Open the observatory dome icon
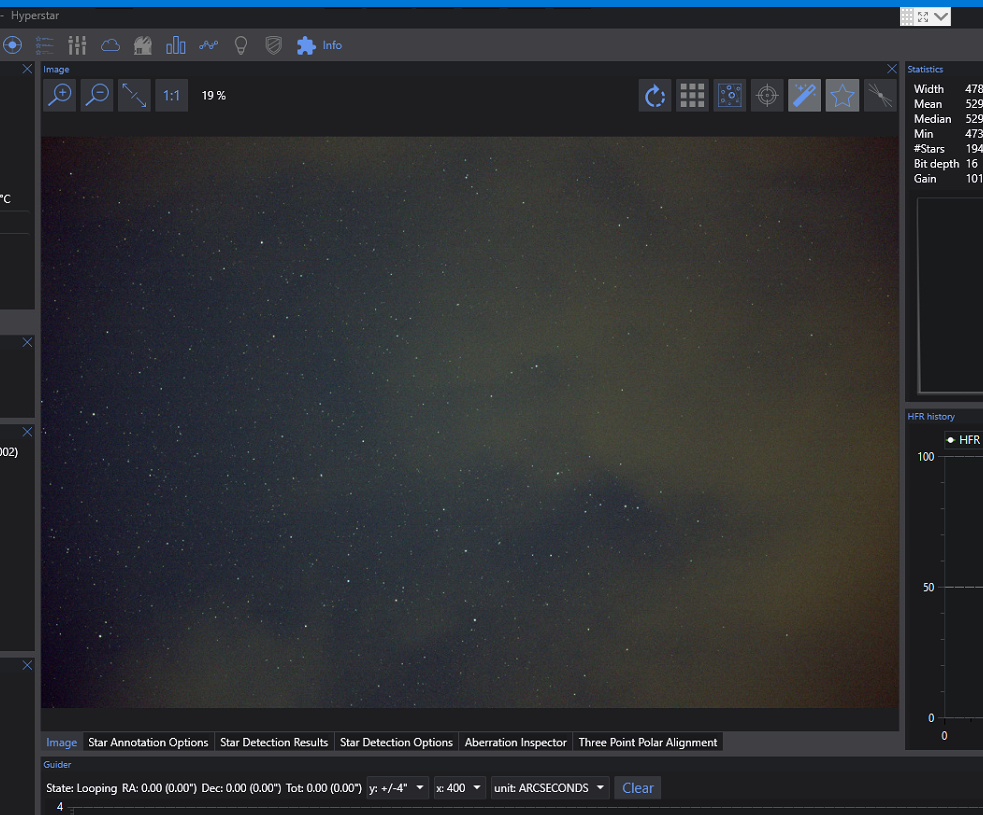This screenshot has height=815, width=983. pos(143,45)
